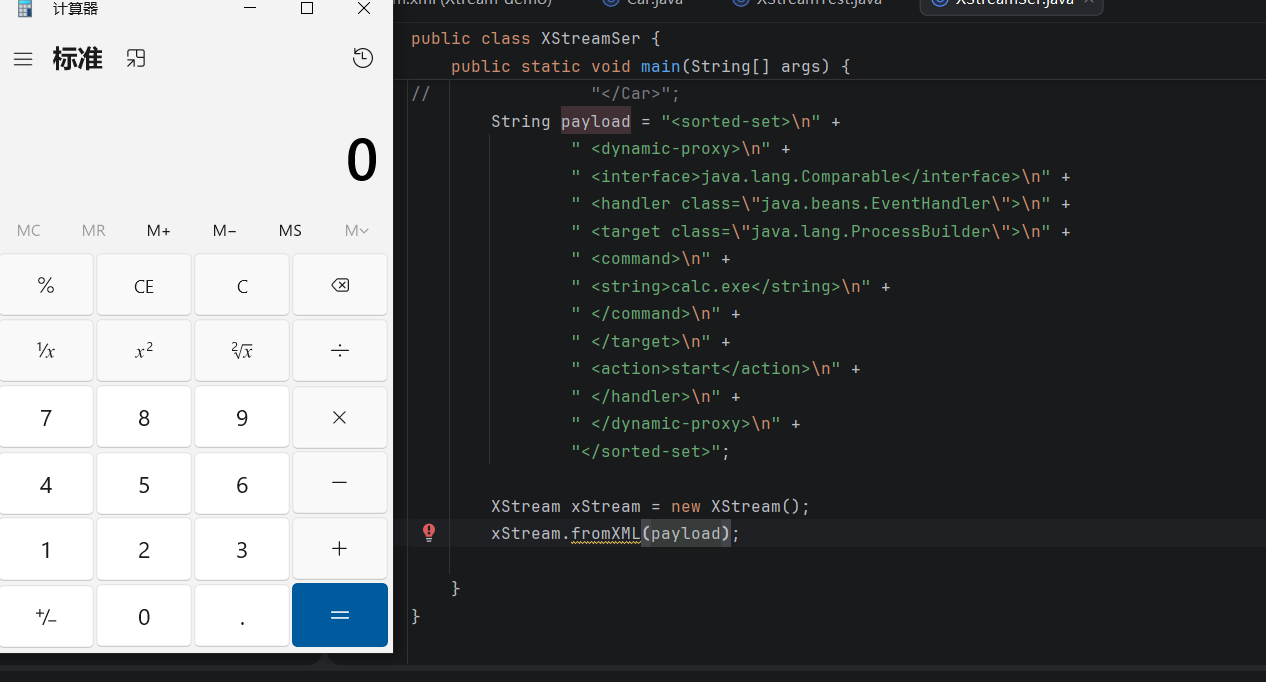Open the M memory list dropdown
The height and width of the screenshot is (682, 1266).
357,230
